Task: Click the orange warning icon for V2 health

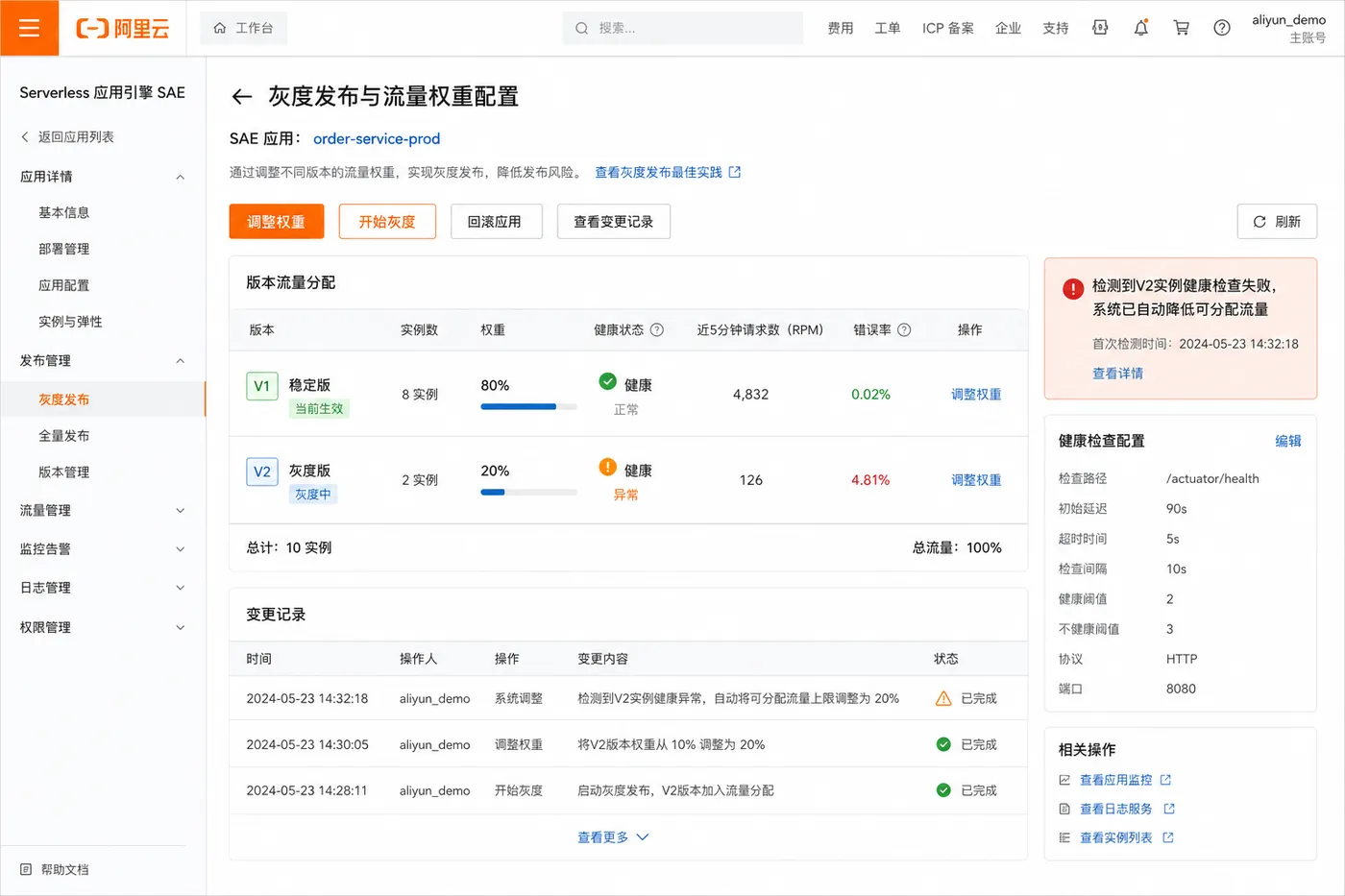Action: [x=607, y=467]
